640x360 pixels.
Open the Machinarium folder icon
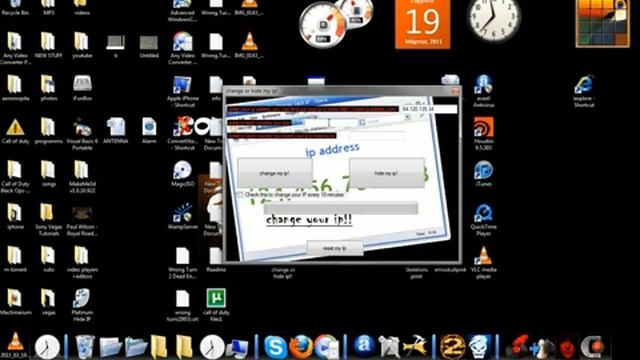(15, 302)
